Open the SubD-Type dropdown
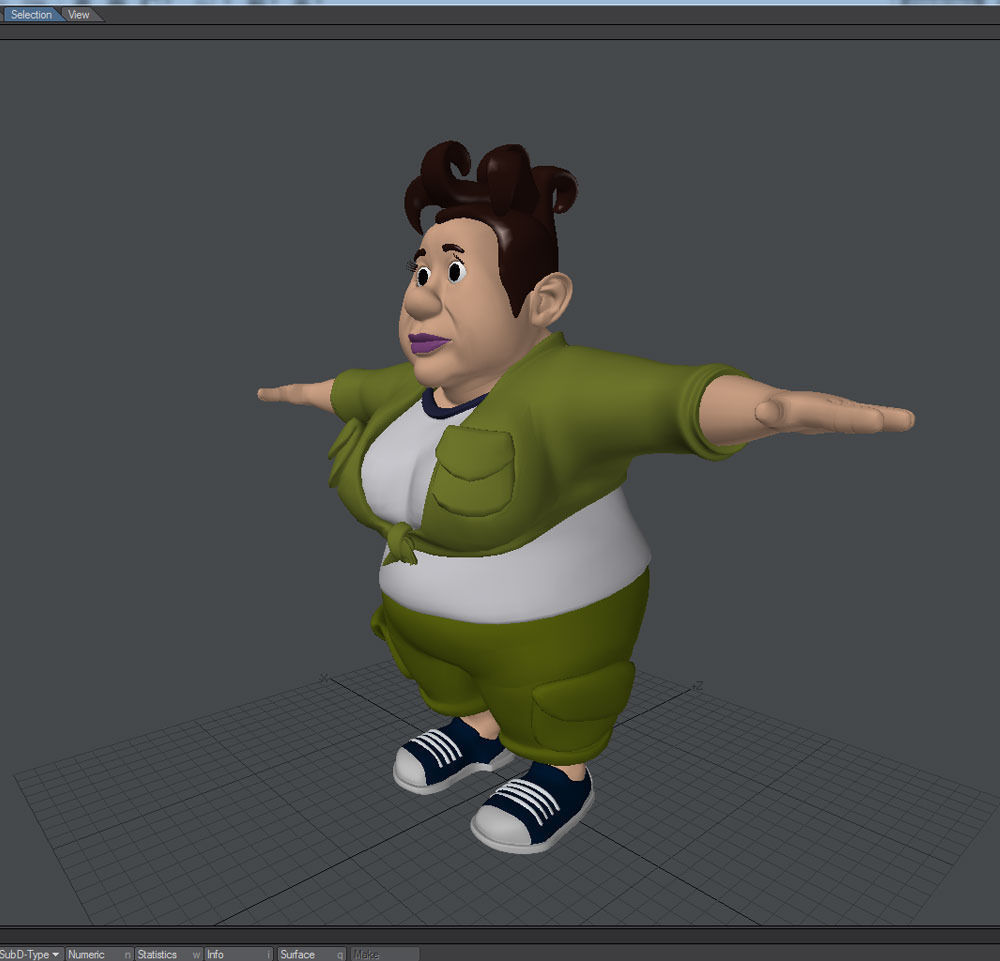Screen dimensions: 1000x961 coord(30,954)
